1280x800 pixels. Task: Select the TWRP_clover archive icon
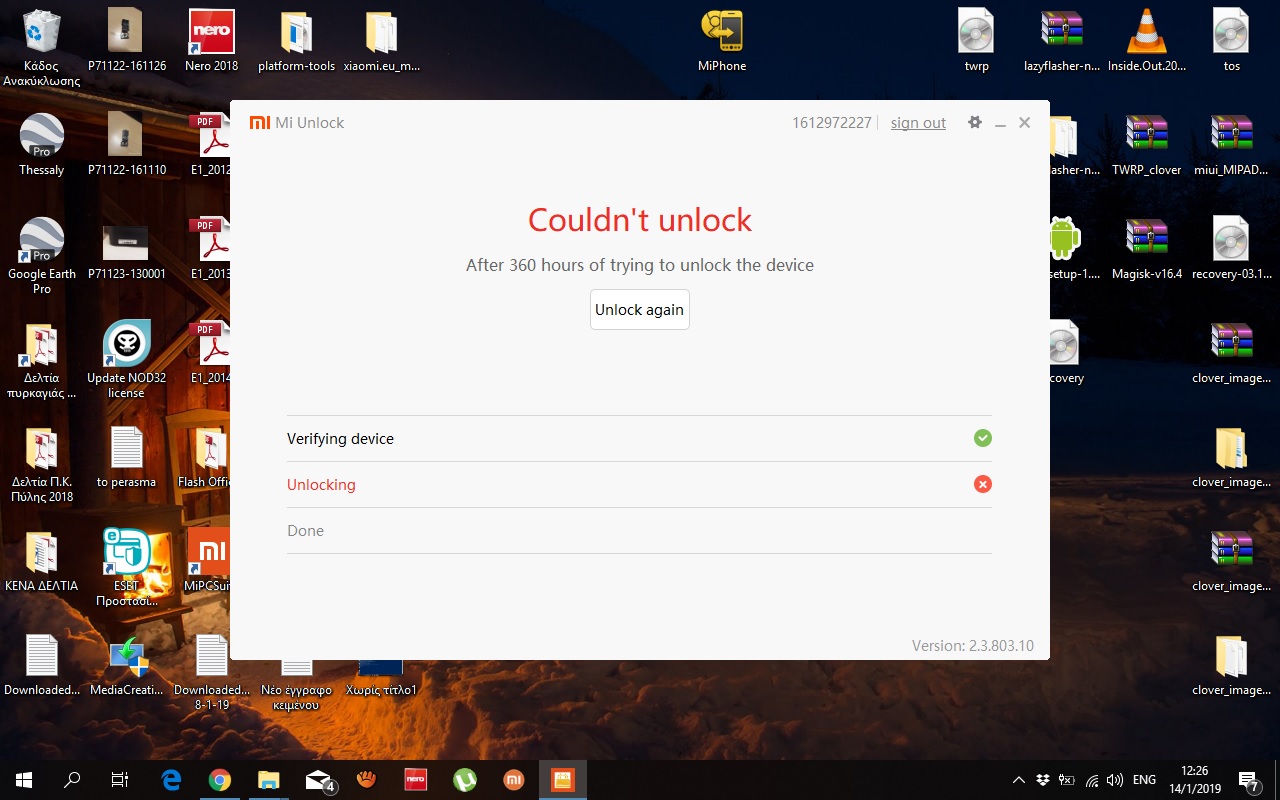[x=1147, y=146]
